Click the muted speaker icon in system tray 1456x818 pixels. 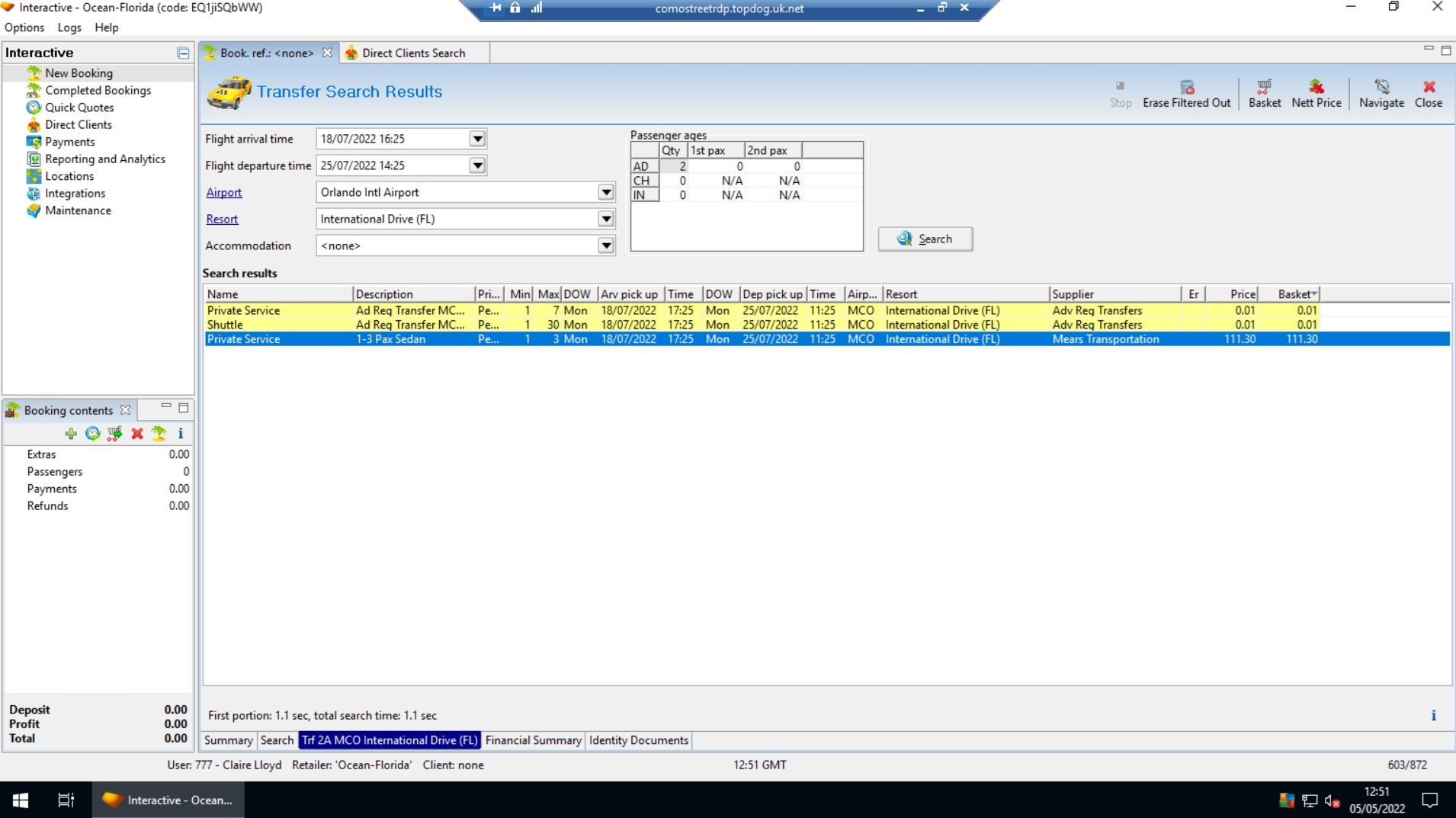1333,800
